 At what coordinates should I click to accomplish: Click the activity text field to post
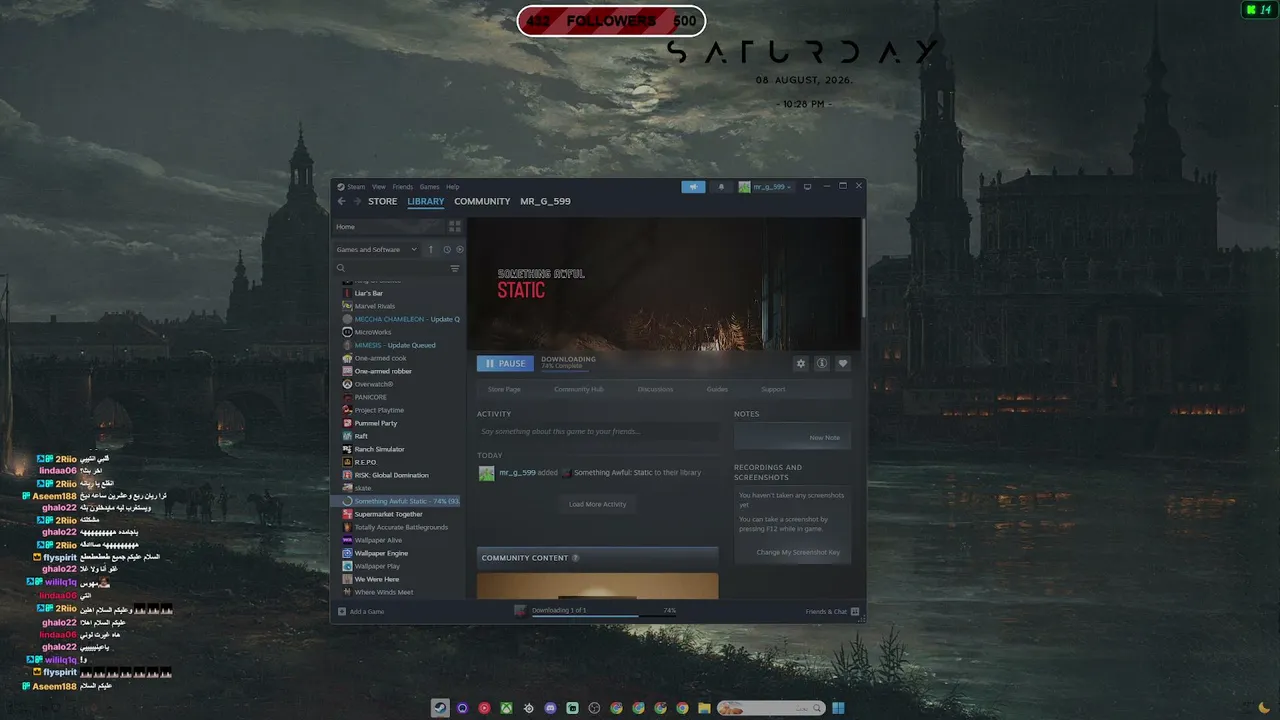(598, 432)
